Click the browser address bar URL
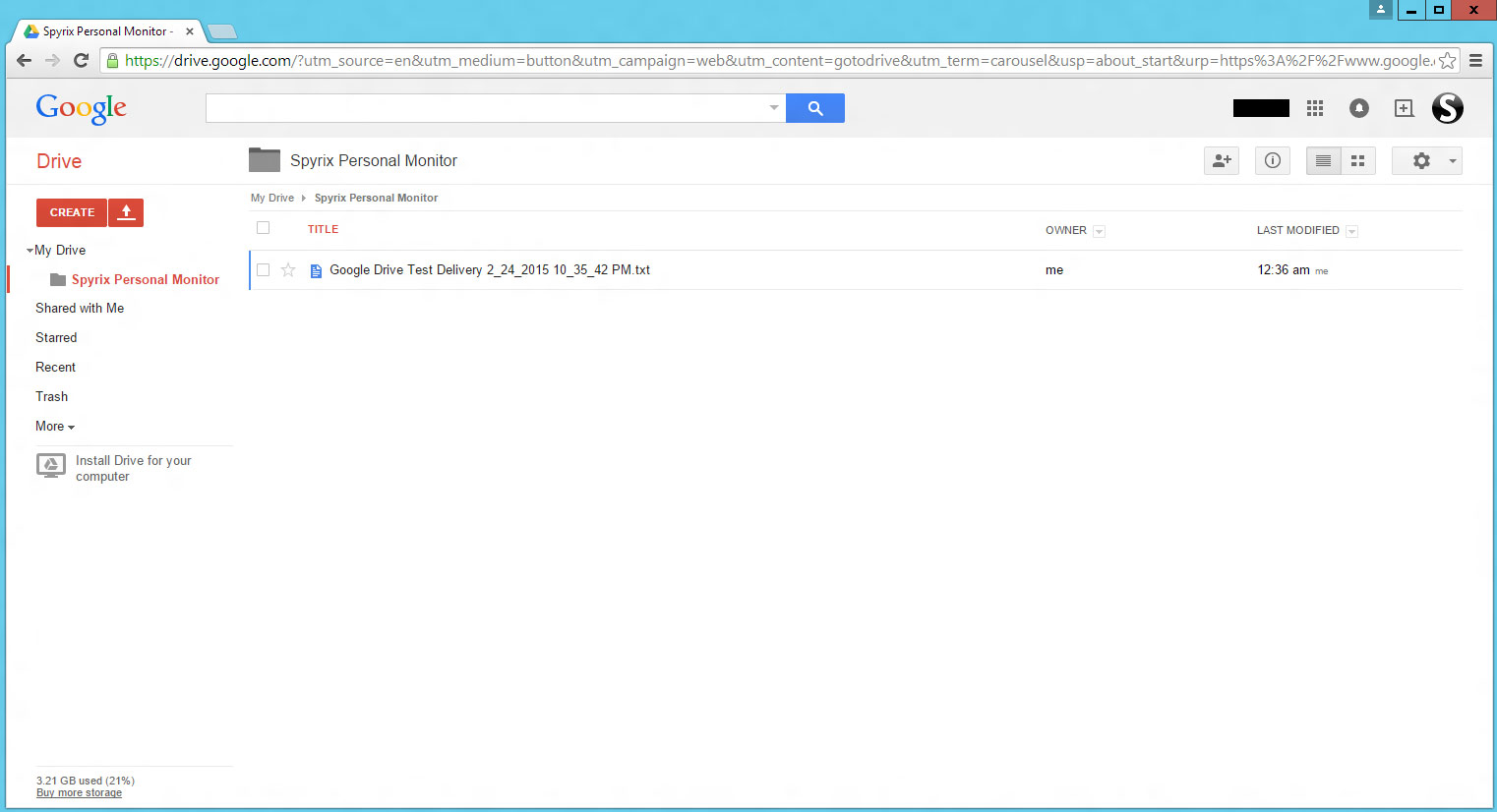The height and width of the screenshot is (812, 1497). (x=779, y=61)
